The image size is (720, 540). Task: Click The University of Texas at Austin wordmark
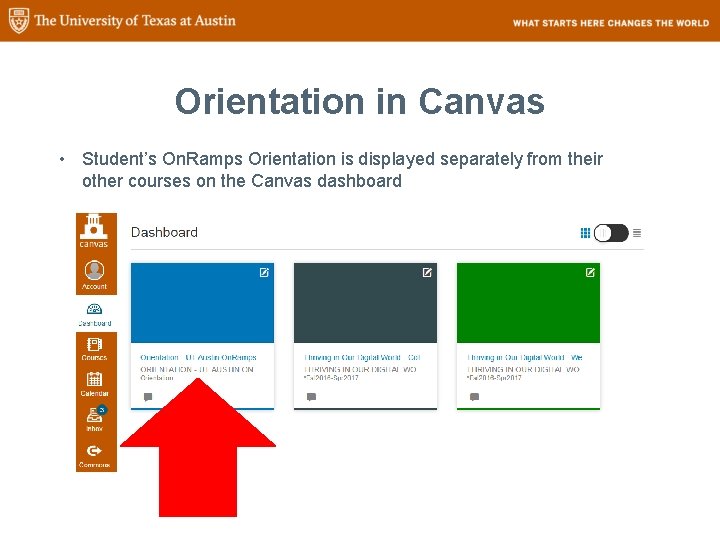135,21
